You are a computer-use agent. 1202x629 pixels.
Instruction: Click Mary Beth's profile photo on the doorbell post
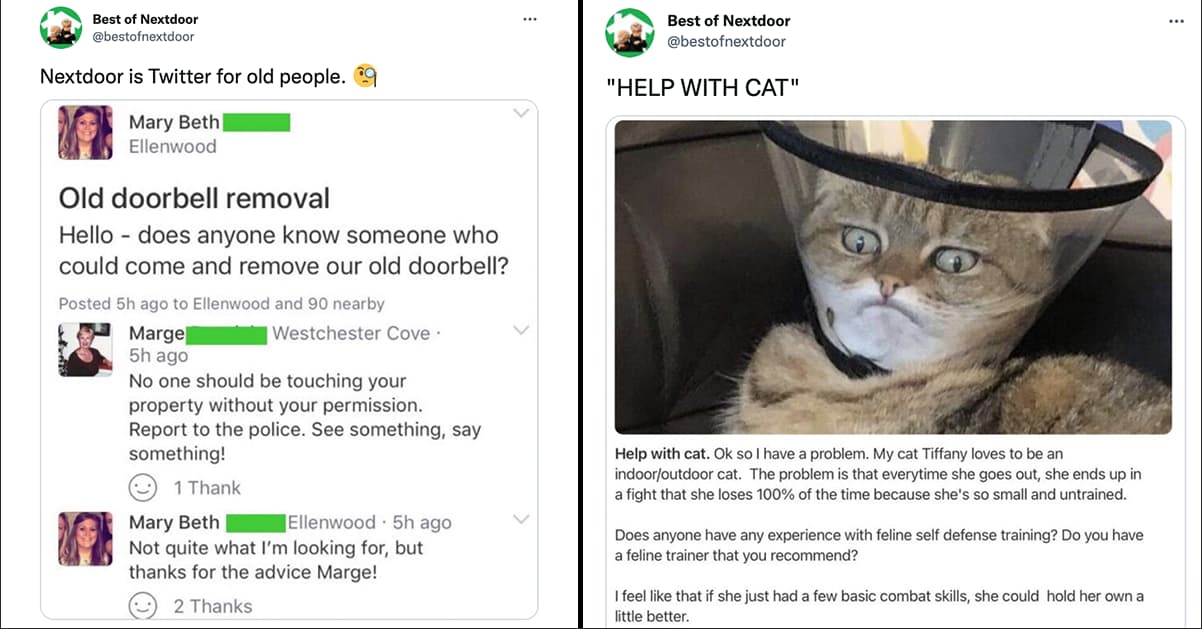pos(85,132)
